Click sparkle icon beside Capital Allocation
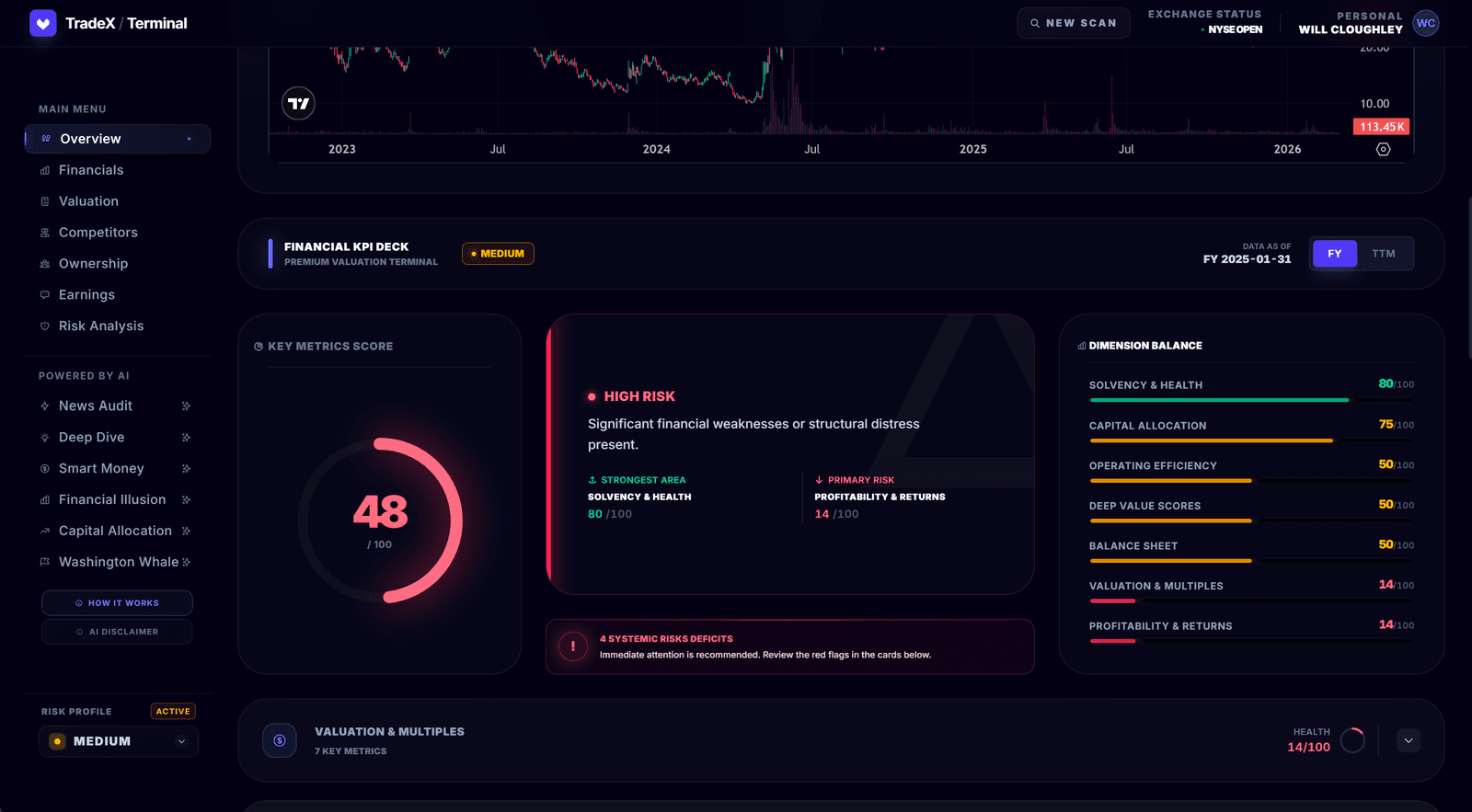The height and width of the screenshot is (812, 1472). point(186,531)
